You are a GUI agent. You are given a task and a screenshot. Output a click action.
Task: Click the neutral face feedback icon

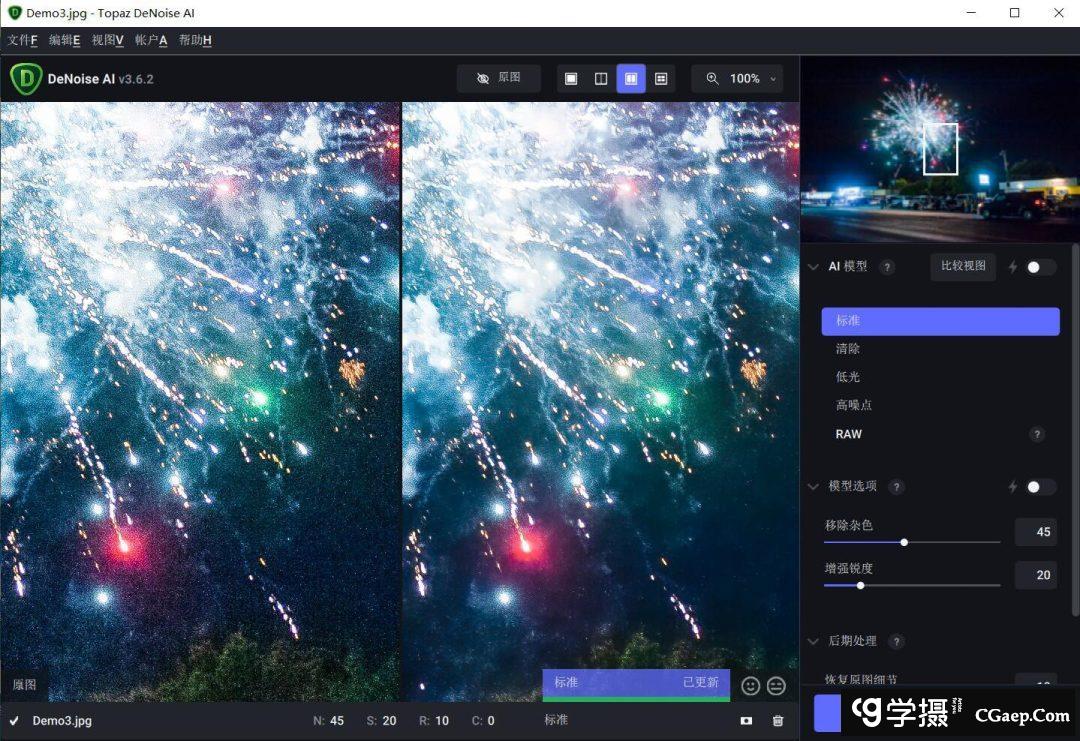pyautogui.click(x=776, y=686)
